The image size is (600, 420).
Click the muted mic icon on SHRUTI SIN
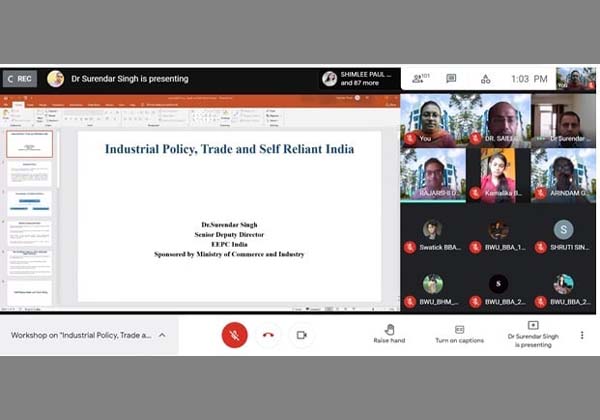pos(541,247)
